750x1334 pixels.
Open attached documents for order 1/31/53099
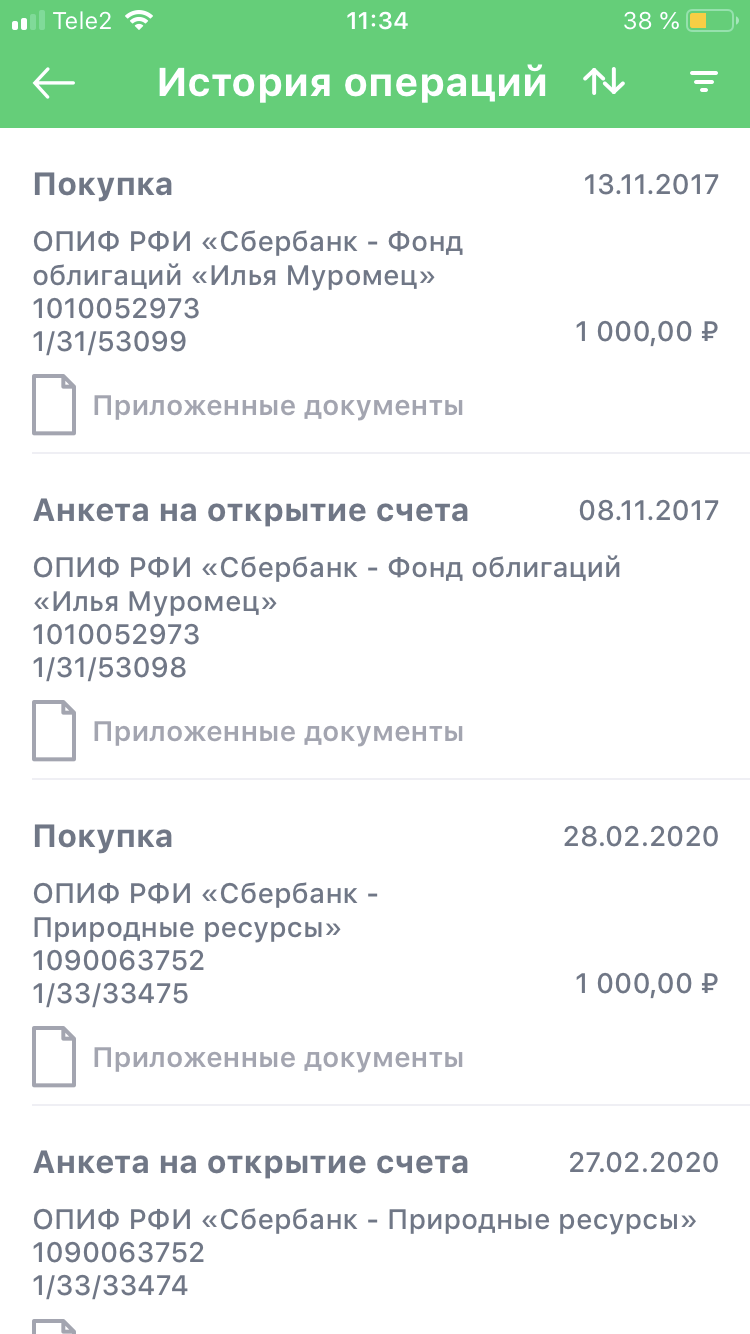278,406
